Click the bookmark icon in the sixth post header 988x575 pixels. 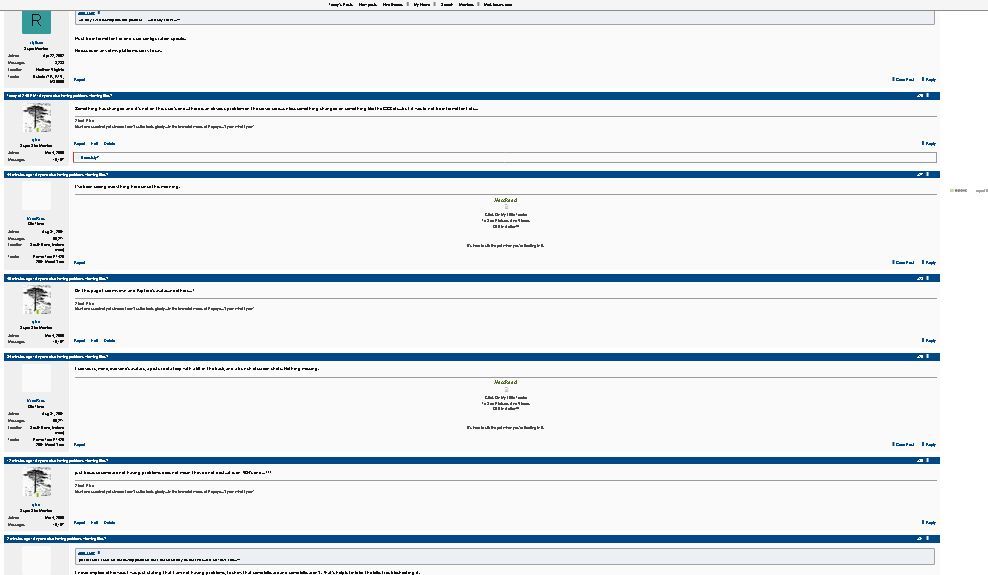[928, 460]
